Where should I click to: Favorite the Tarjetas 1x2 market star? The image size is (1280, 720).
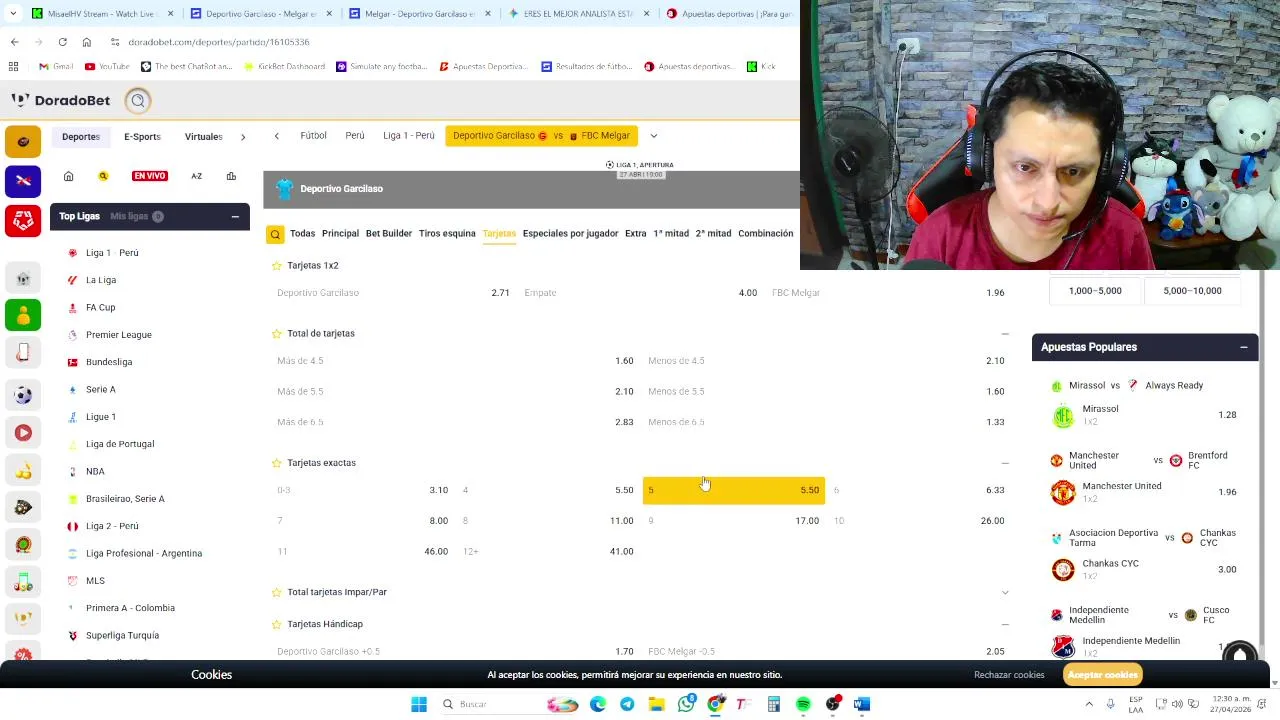click(x=277, y=265)
